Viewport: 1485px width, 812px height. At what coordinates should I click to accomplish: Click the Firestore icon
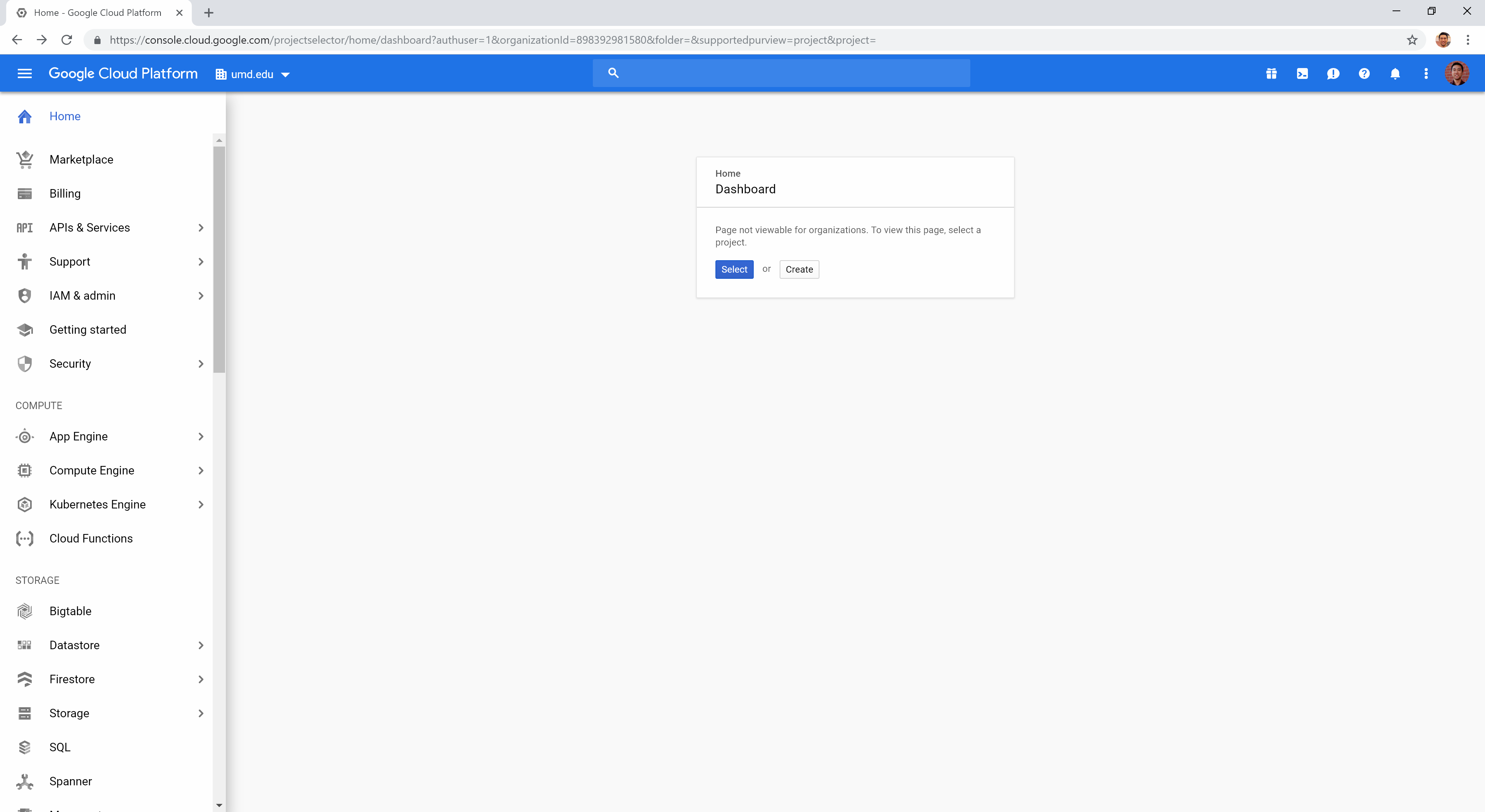(x=24, y=679)
